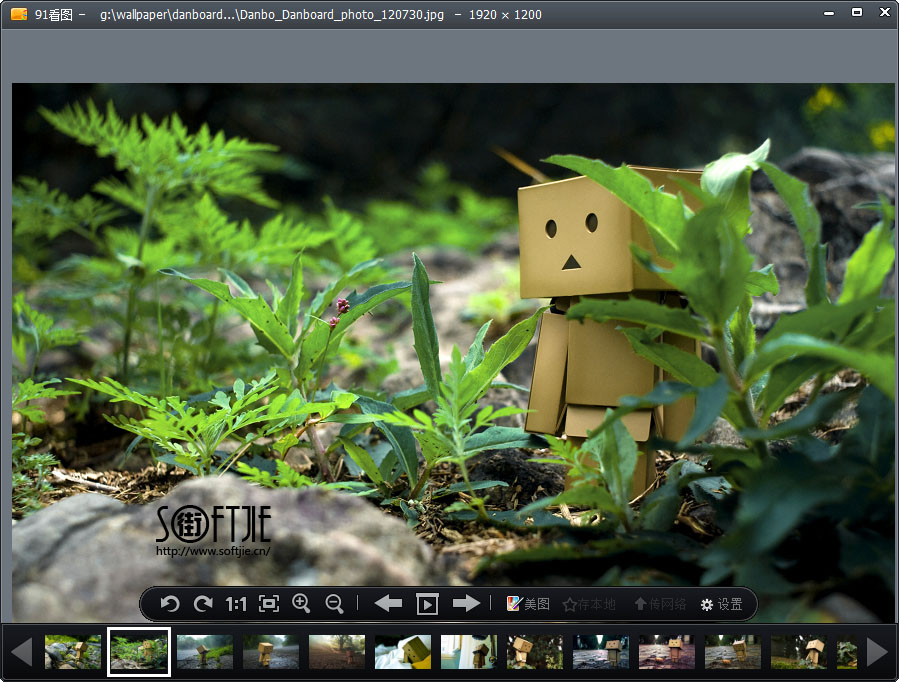Open the 美图 photo editor
This screenshot has width=899, height=682.
click(528, 604)
